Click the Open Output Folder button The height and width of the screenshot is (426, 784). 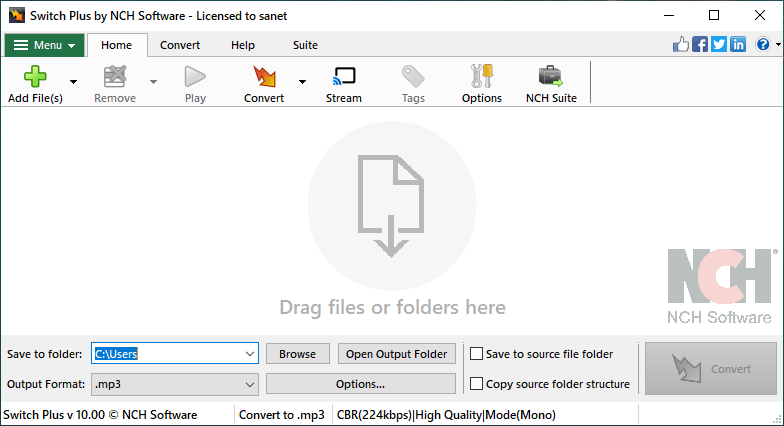coord(396,354)
